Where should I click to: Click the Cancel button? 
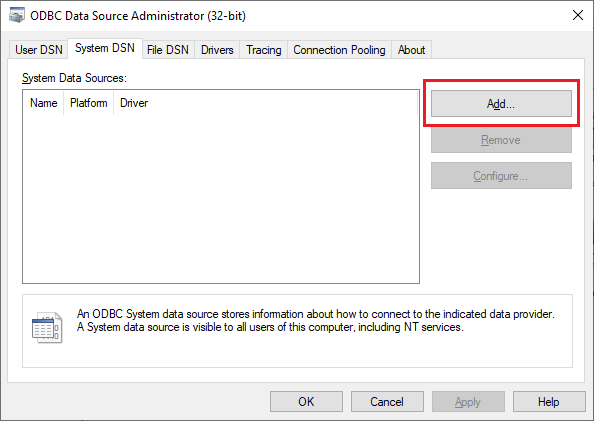click(x=387, y=402)
